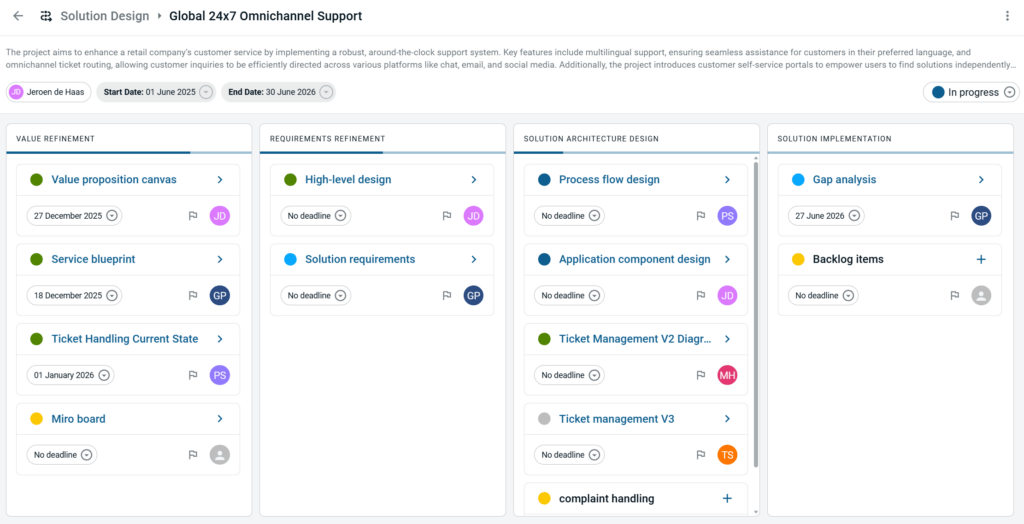Click the complaint handling card title
This screenshot has width=1024, height=524.
pyautogui.click(x=607, y=499)
